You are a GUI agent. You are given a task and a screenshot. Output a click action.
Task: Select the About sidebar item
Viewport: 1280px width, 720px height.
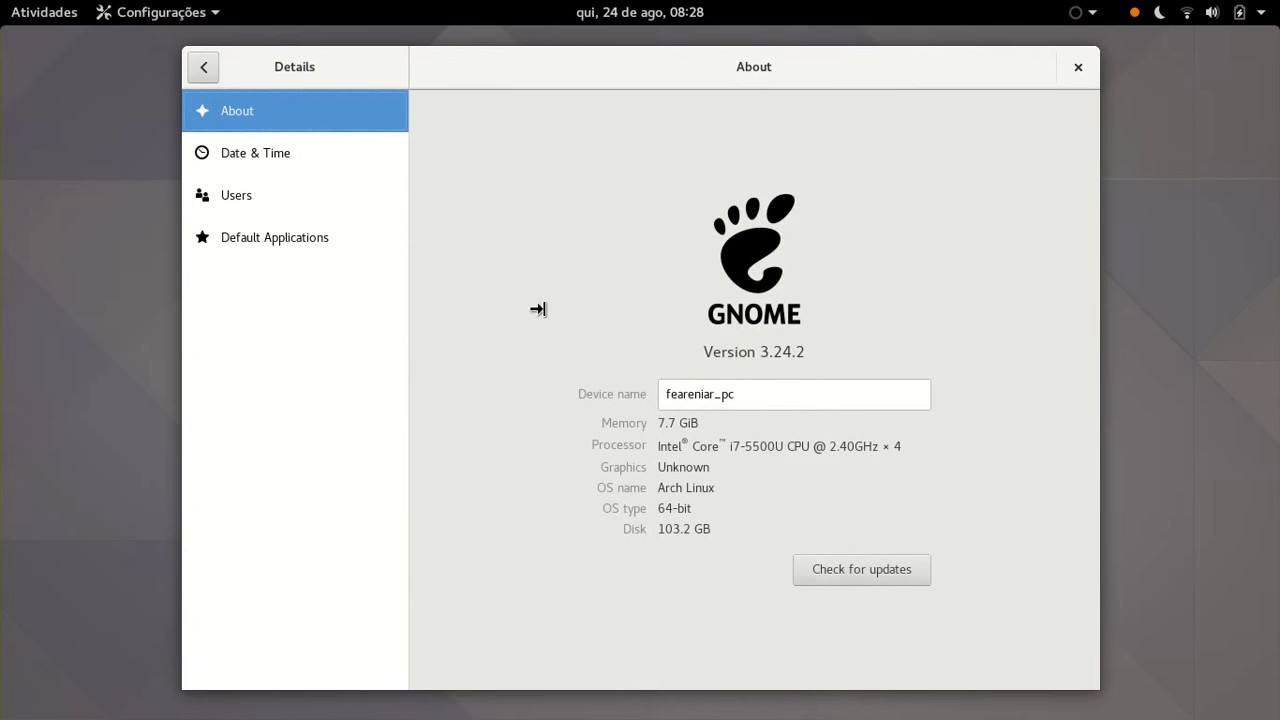pos(295,111)
